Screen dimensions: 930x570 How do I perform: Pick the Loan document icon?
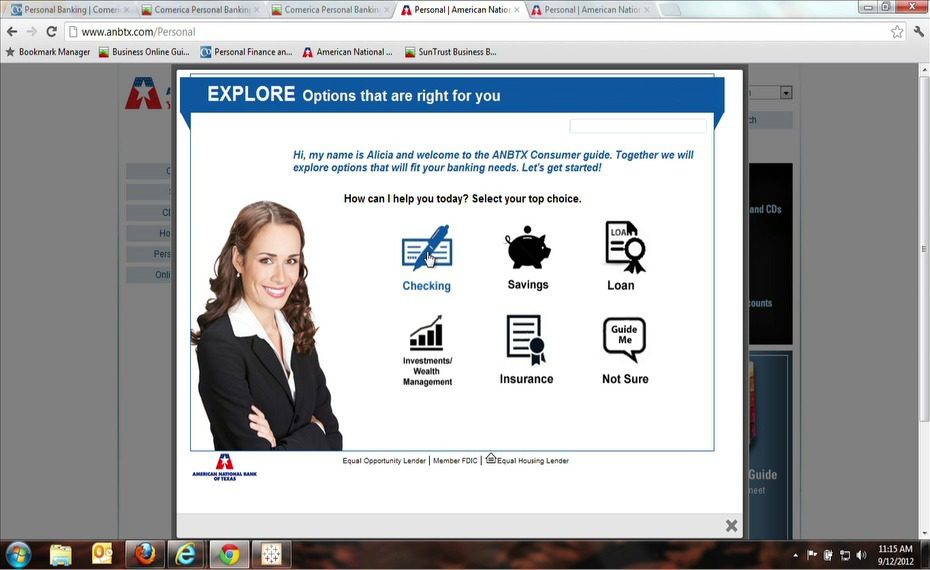coord(625,247)
